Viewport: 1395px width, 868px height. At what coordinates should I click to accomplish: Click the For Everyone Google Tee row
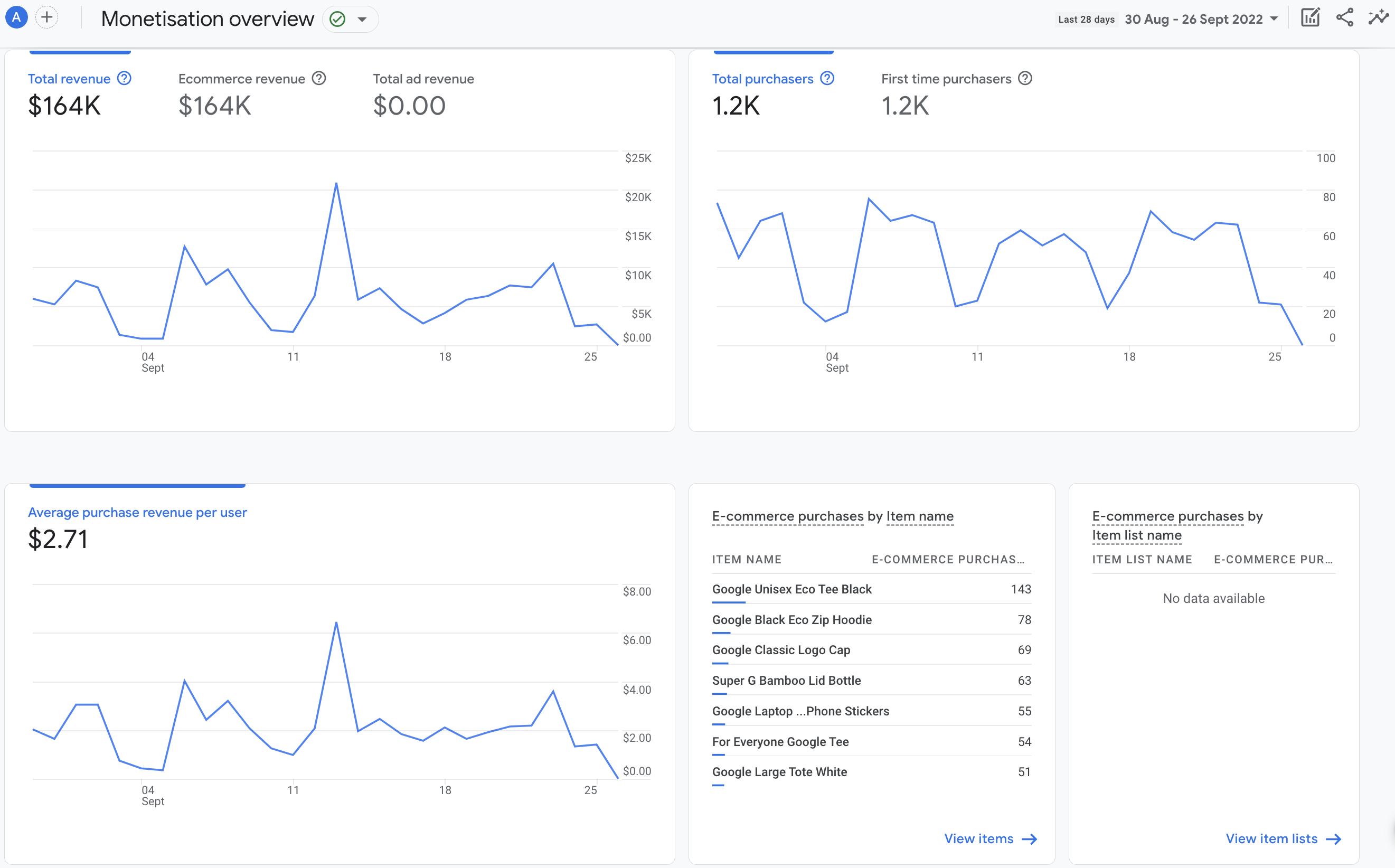(x=871, y=742)
